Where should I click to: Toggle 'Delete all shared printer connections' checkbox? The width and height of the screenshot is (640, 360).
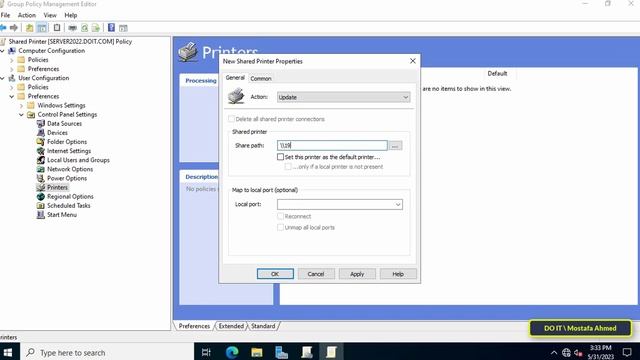point(231,119)
